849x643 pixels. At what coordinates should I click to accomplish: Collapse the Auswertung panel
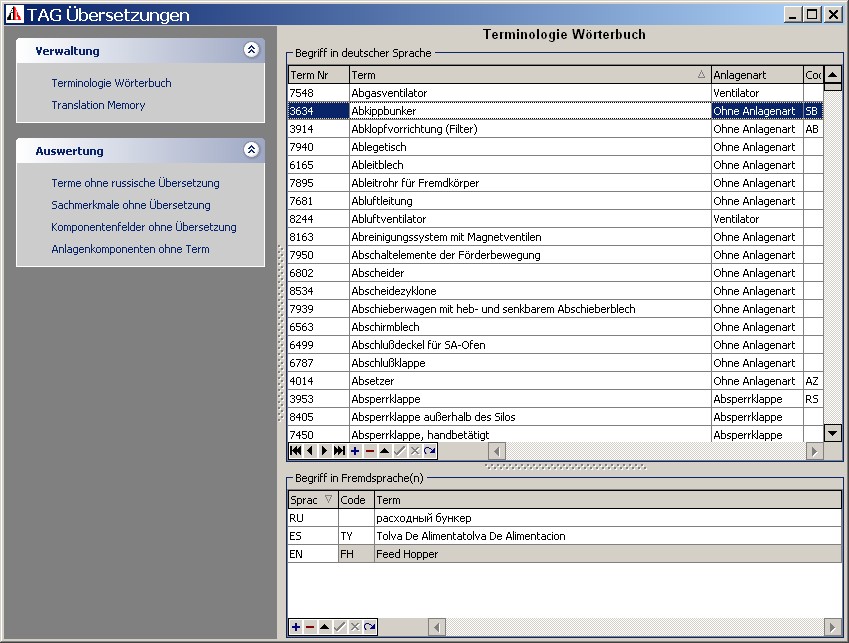pyautogui.click(x=251, y=149)
